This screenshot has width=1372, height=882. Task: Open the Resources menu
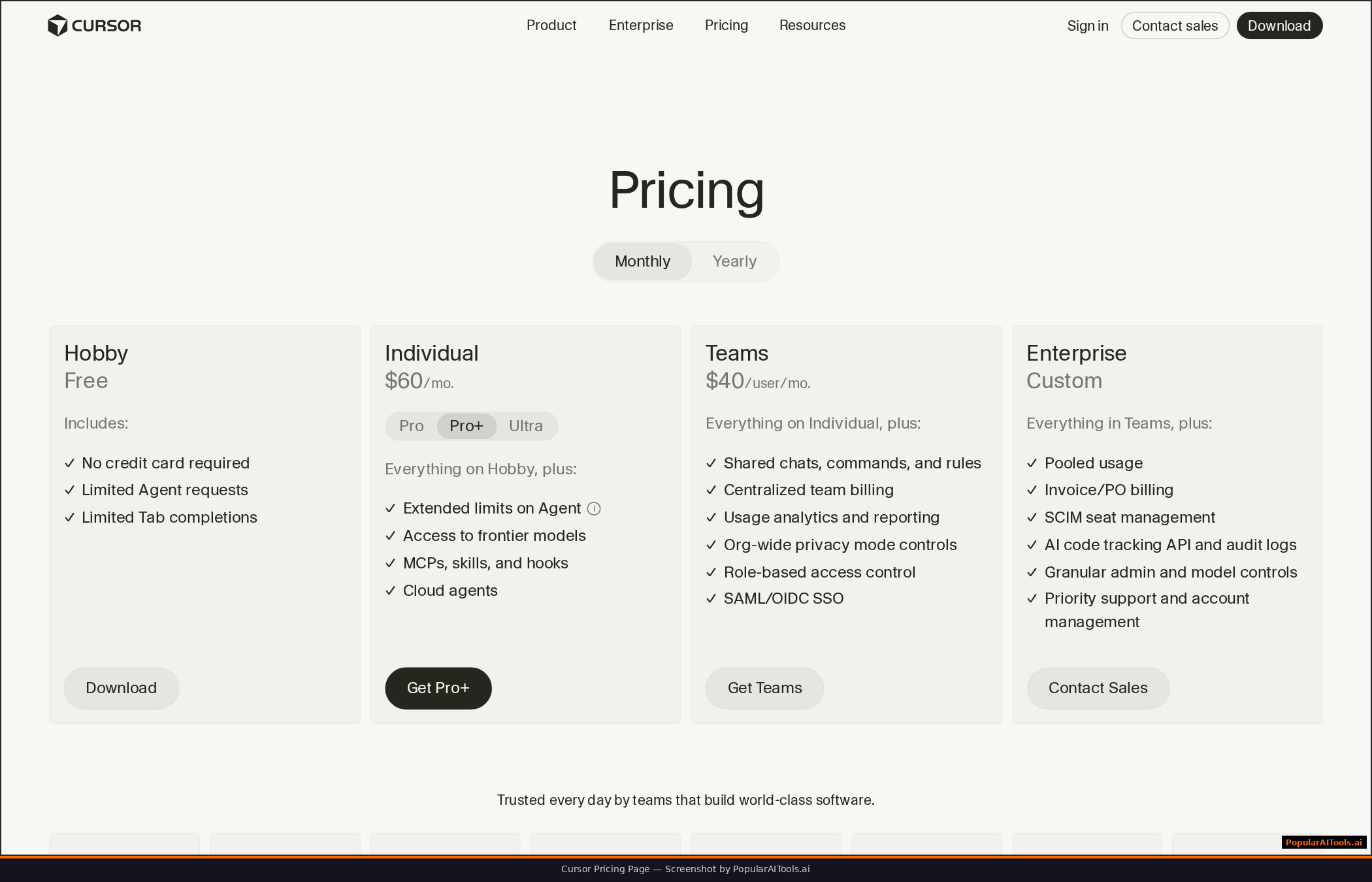(x=812, y=25)
